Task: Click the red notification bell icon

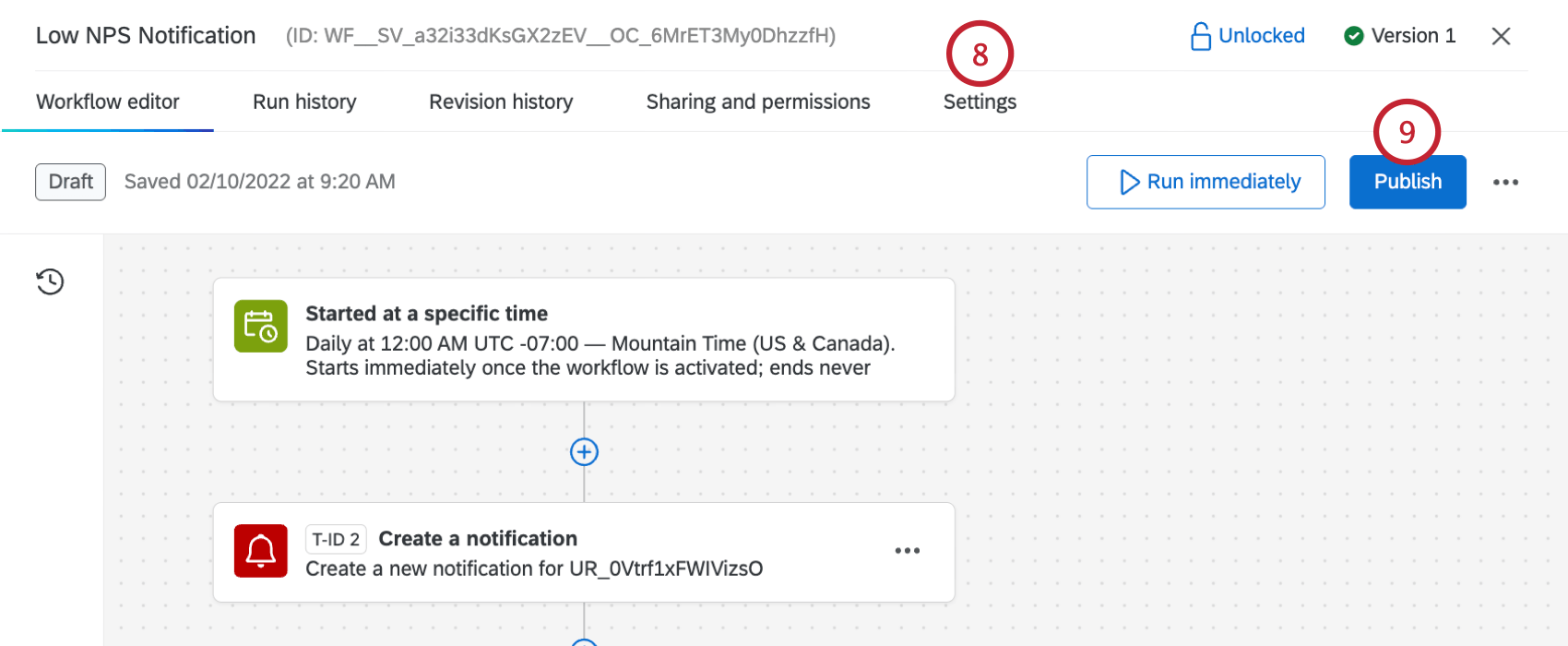Action: [260, 551]
